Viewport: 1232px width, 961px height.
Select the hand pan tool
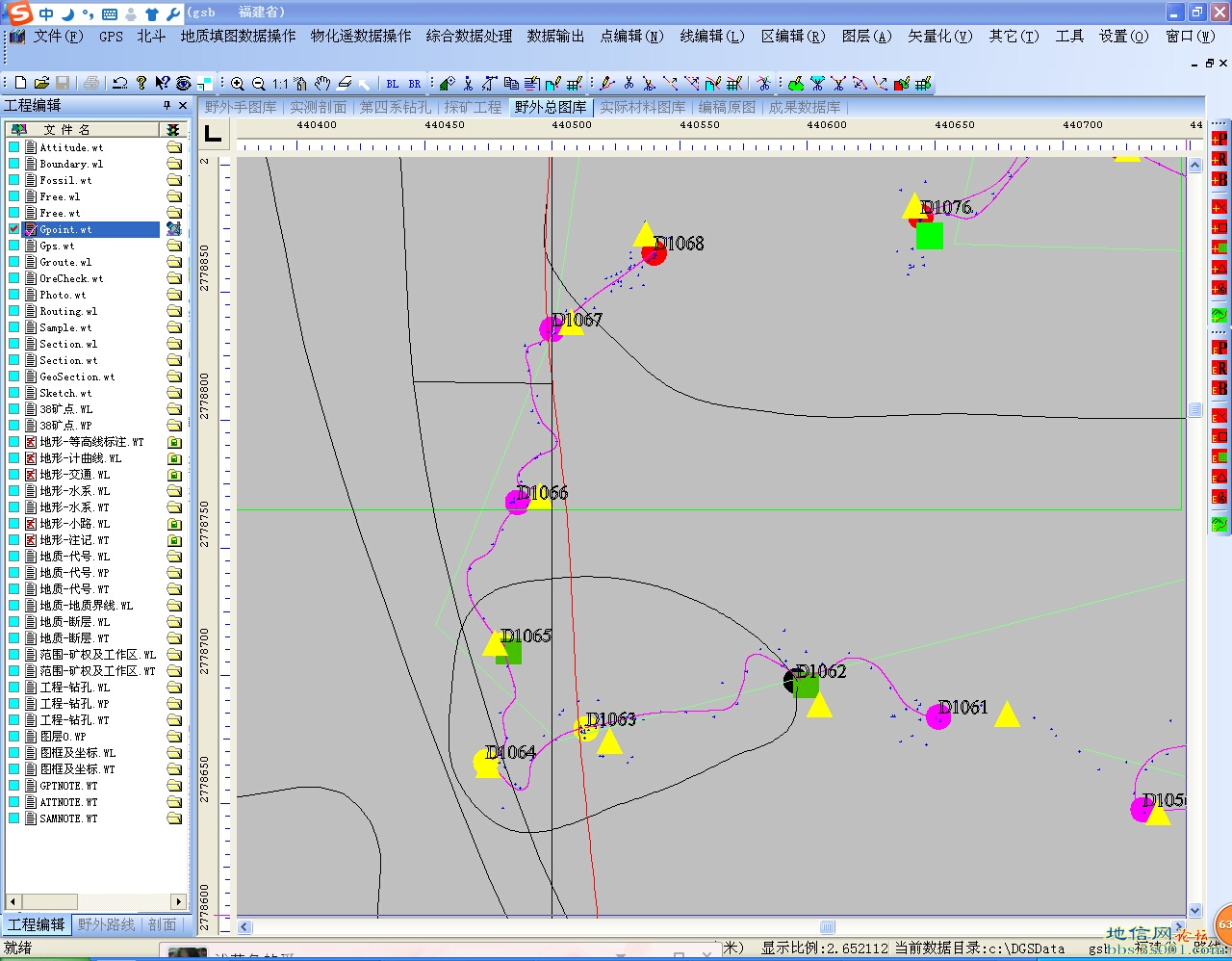[x=322, y=84]
